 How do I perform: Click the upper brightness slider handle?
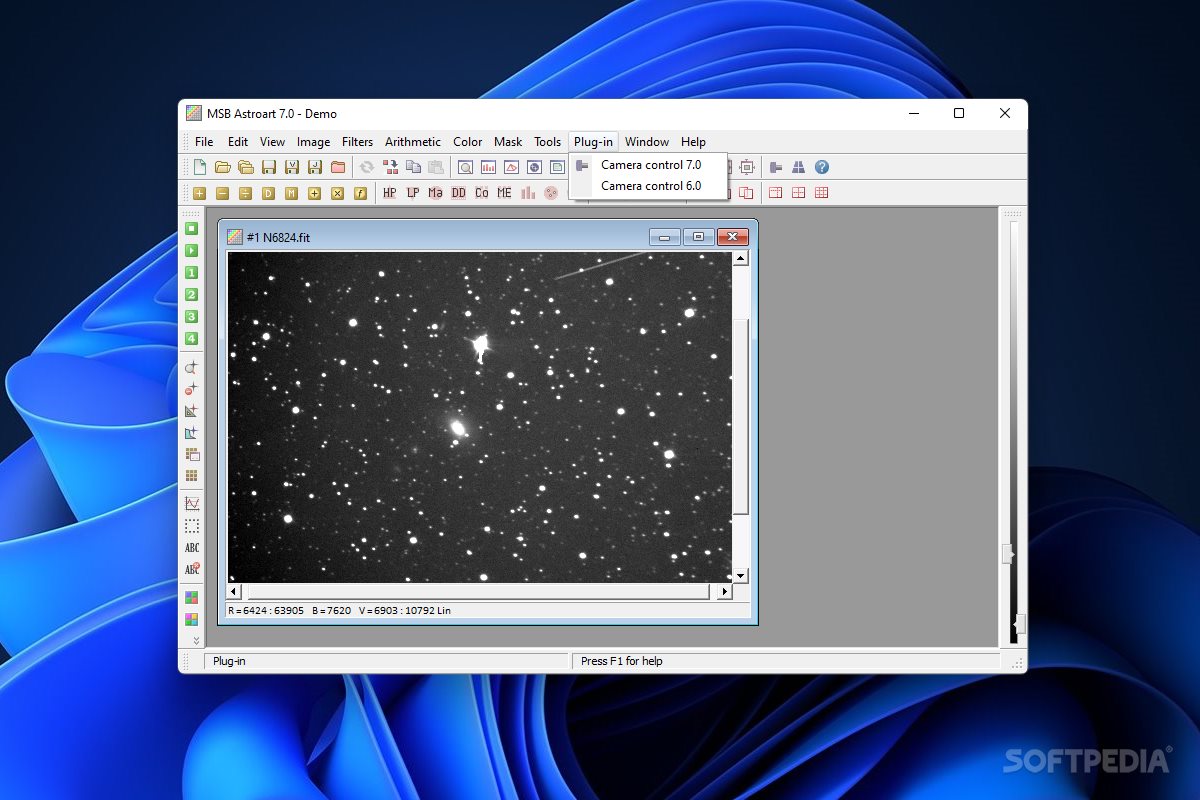pos(1008,554)
